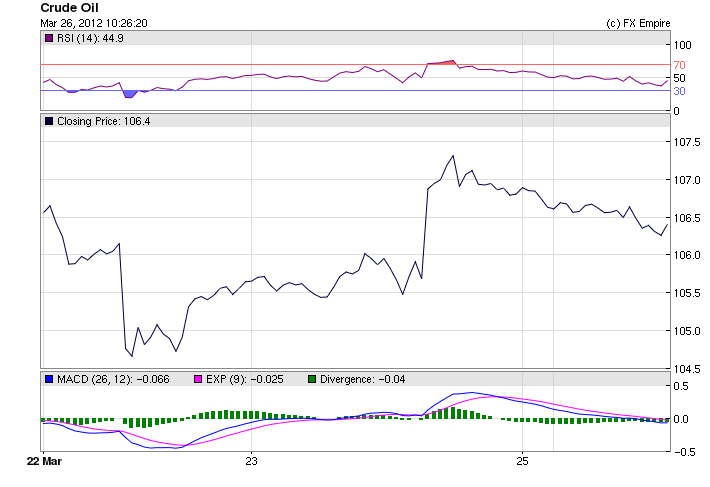Click the 105.5 price axis label

click(x=687, y=293)
